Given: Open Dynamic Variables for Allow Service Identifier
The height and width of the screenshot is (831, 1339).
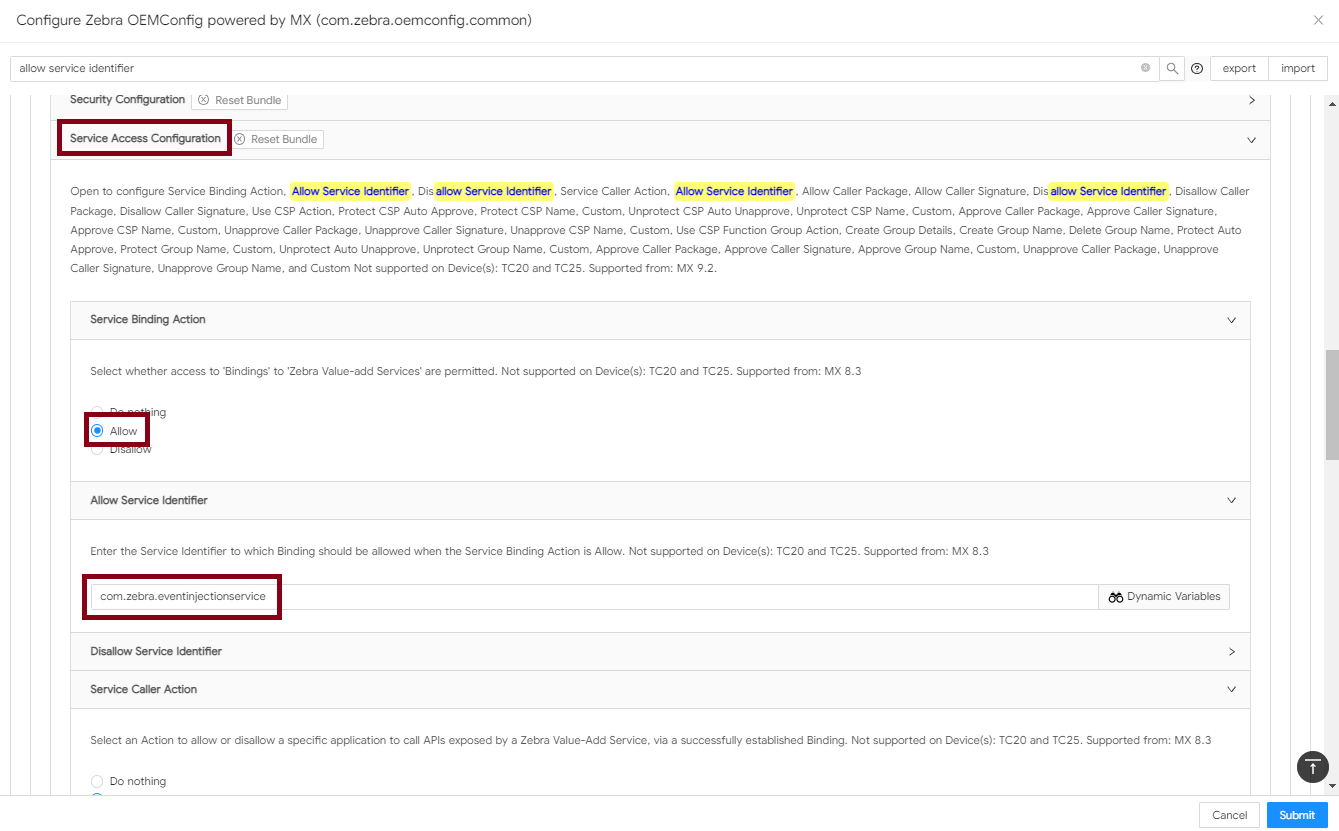Looking at the screenshot, I should click(x=1164, y=596).
